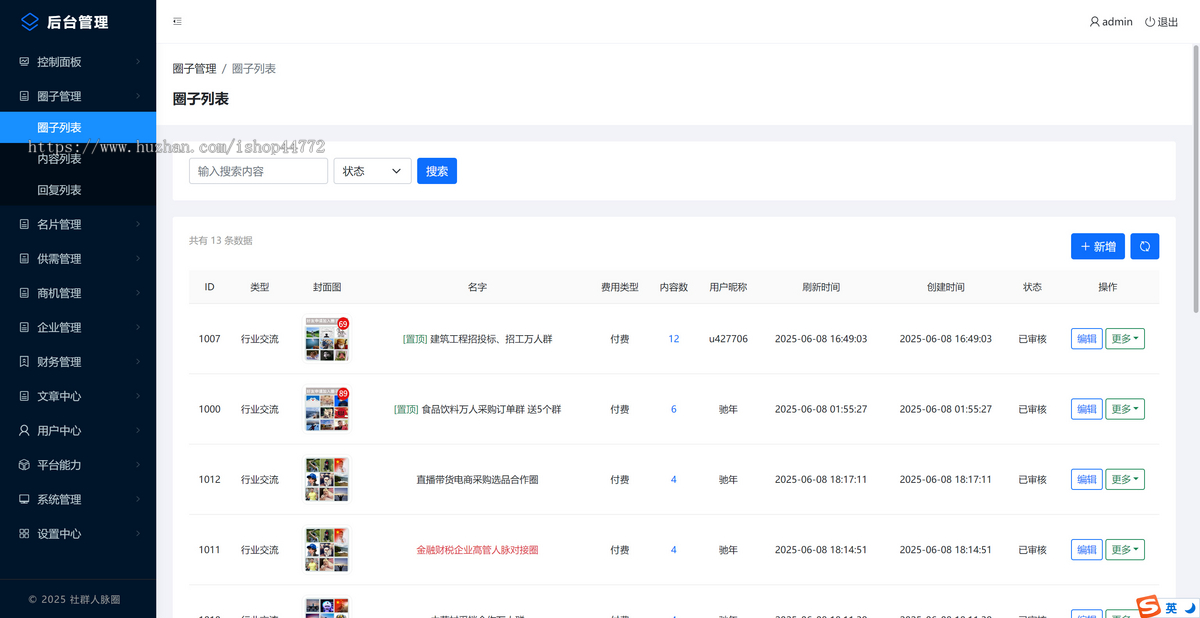Open the 系统管理 menu label
The width and height of the screenshot is (1200, 618).
pyautogui.click(x=59, y=499)
